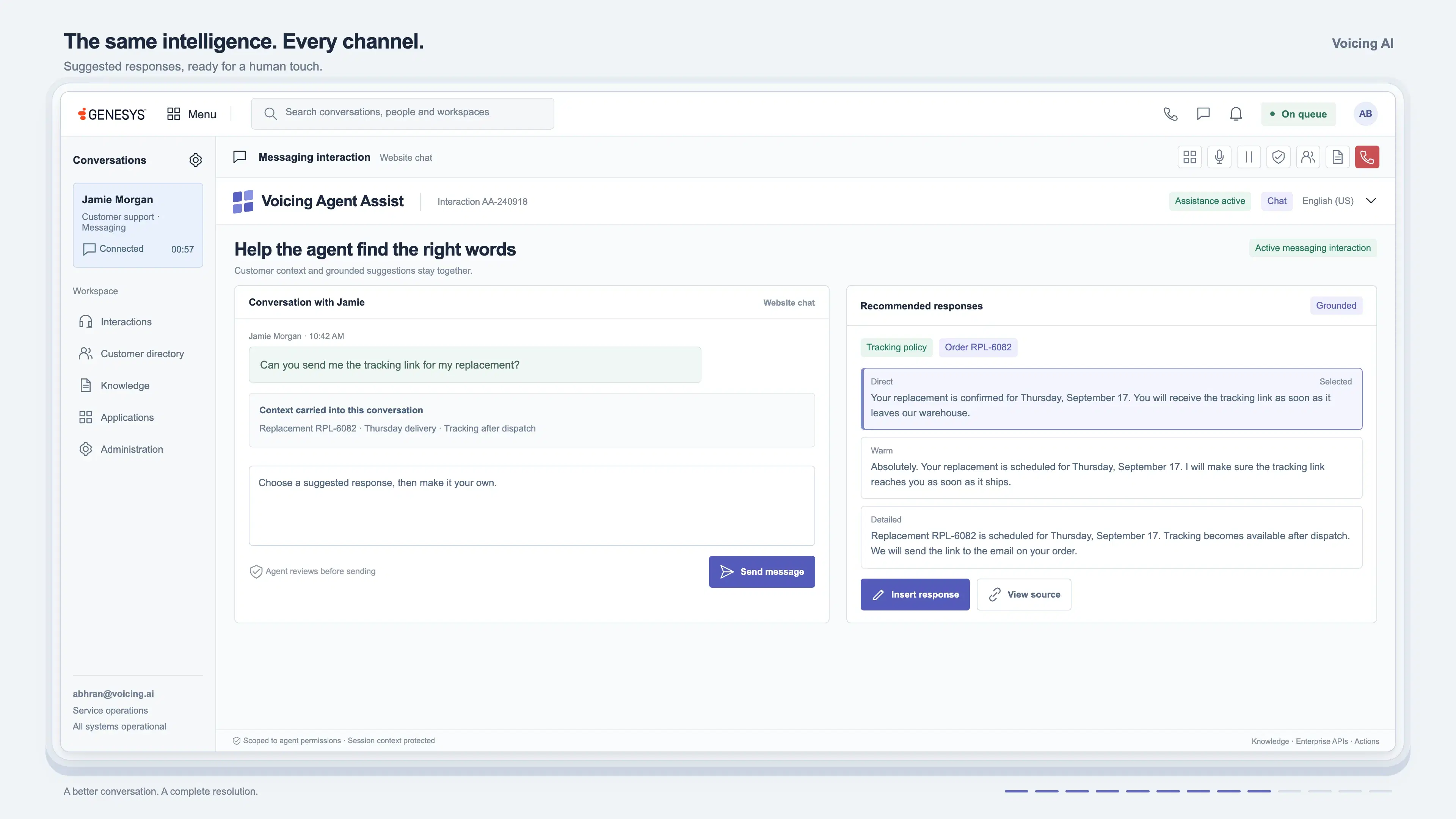Click the Tracking policy tag
Screen dimensions: 1456x819
(x=896, y=348)
